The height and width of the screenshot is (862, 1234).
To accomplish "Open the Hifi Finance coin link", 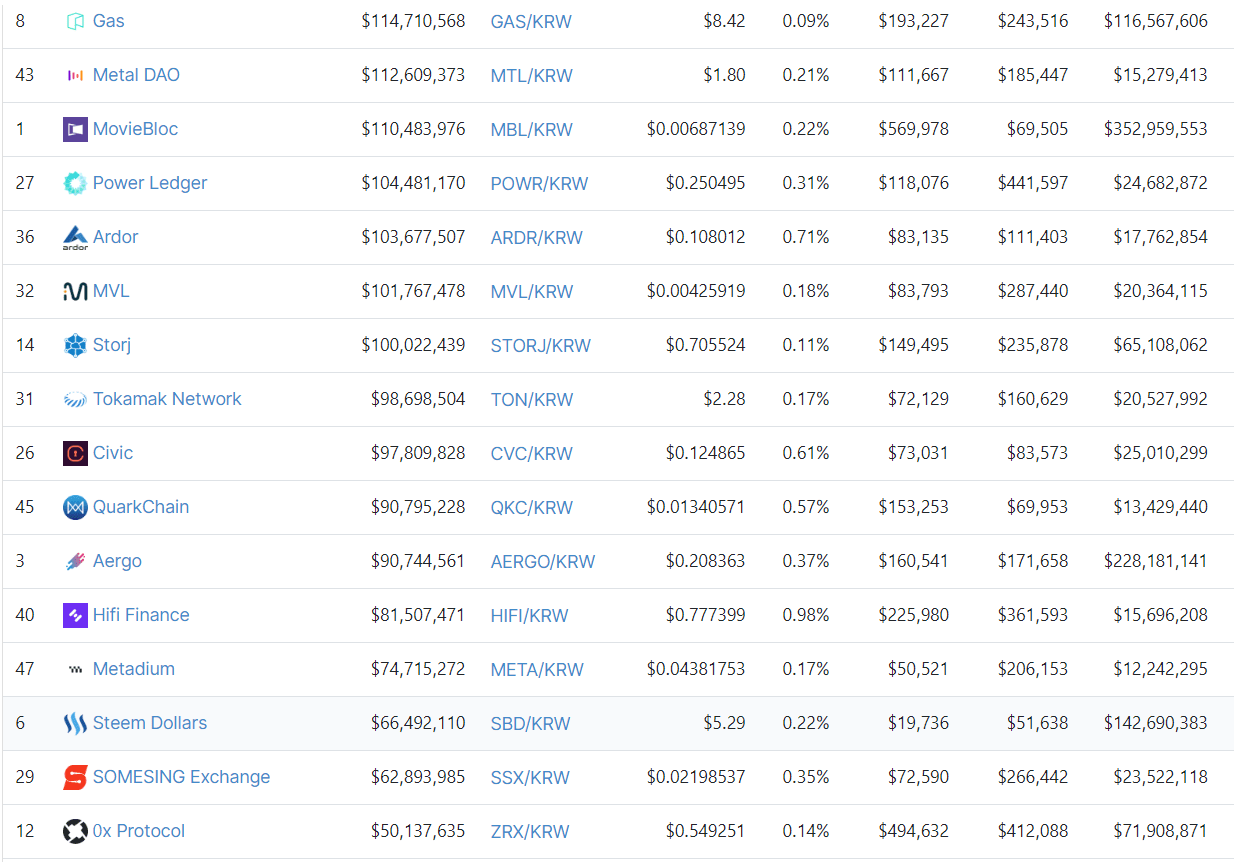I will coord(141,615).
